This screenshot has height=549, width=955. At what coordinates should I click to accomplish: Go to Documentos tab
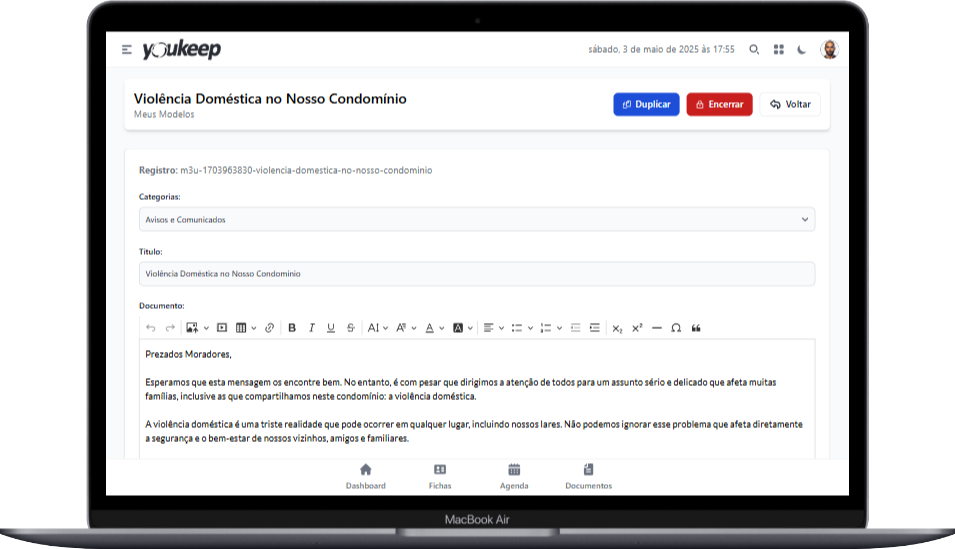[x=588, y=476]
